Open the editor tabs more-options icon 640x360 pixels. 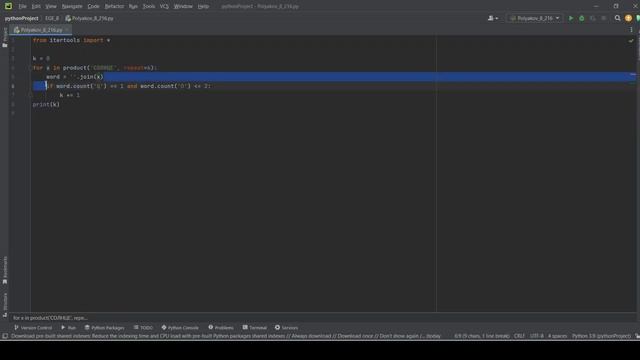tap(631, 30)
